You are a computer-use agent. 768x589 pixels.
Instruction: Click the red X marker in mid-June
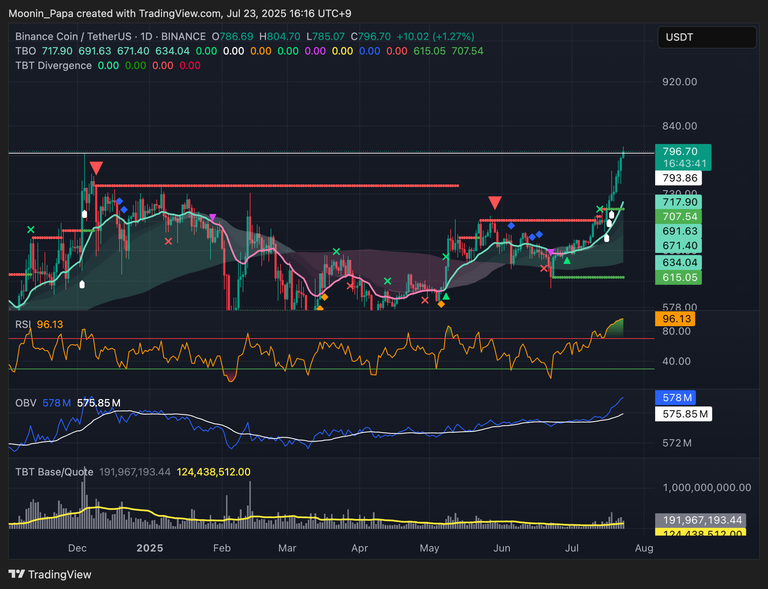click(544, 268)
